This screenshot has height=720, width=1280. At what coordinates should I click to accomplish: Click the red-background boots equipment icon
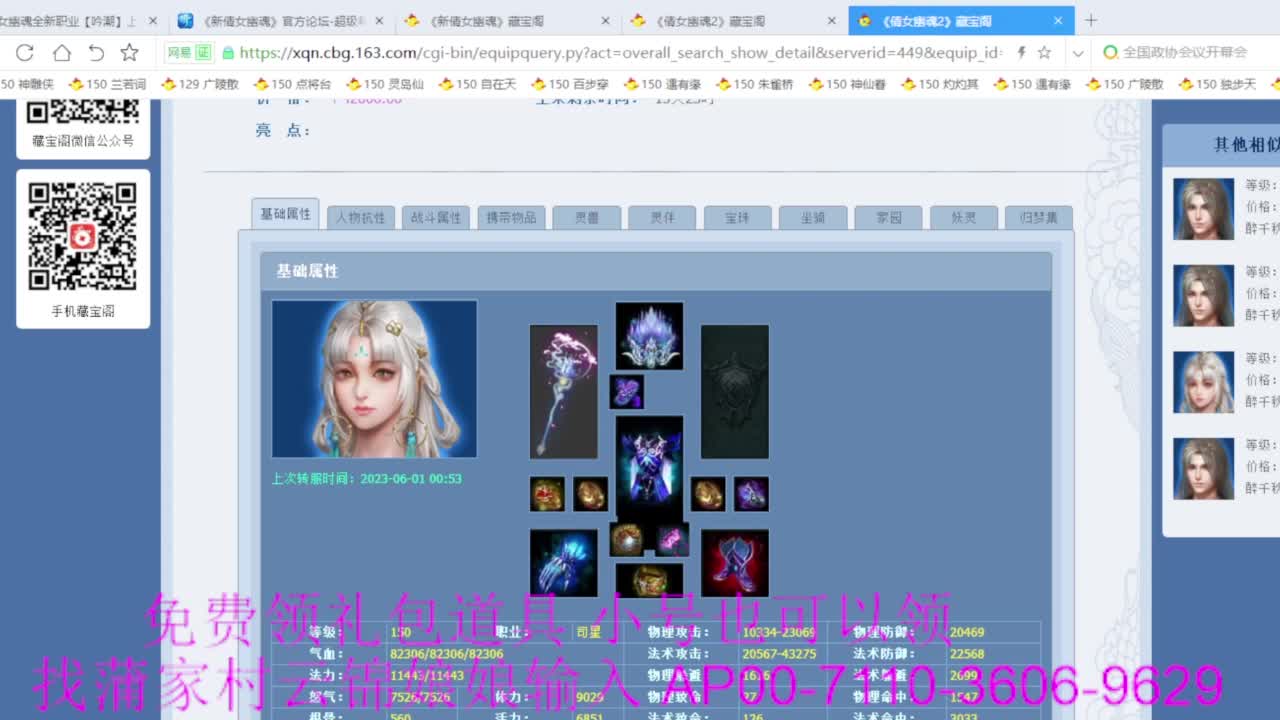tap(735, 563)
